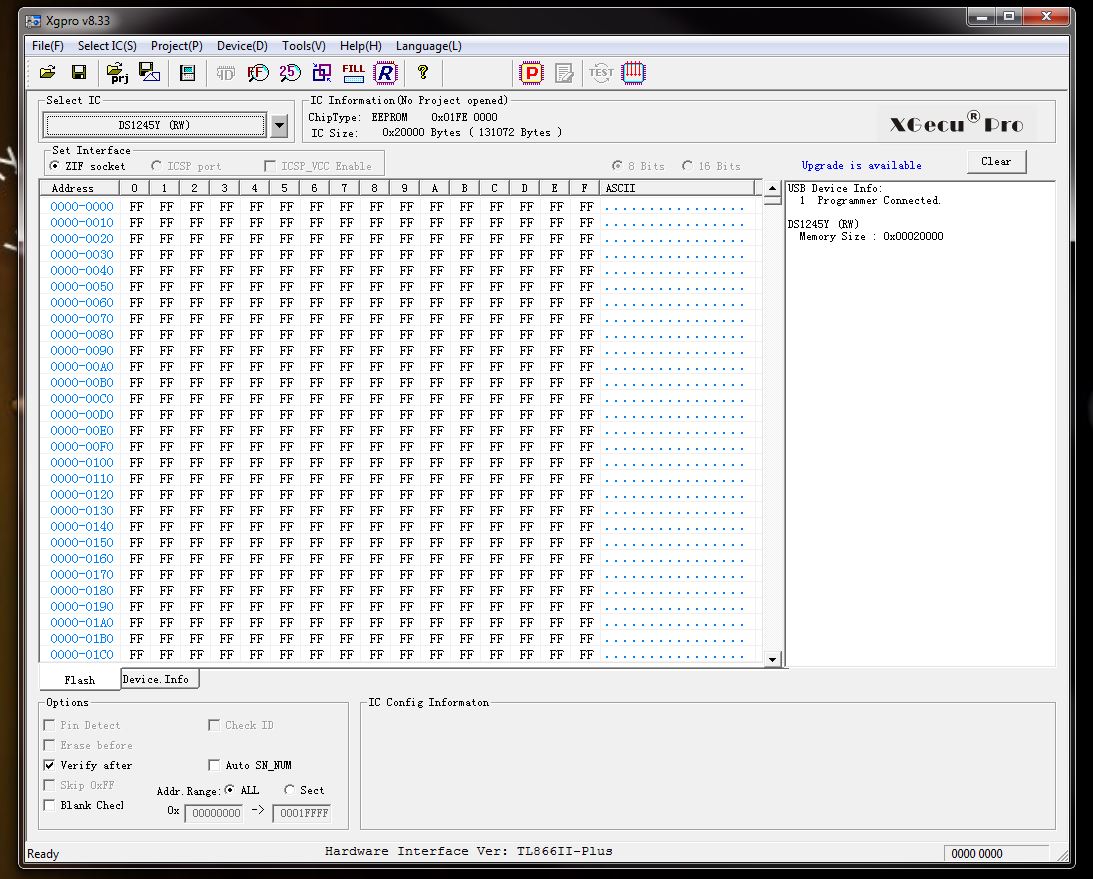
Task: Click the FILL buffer icon
Action: point(353,72)
